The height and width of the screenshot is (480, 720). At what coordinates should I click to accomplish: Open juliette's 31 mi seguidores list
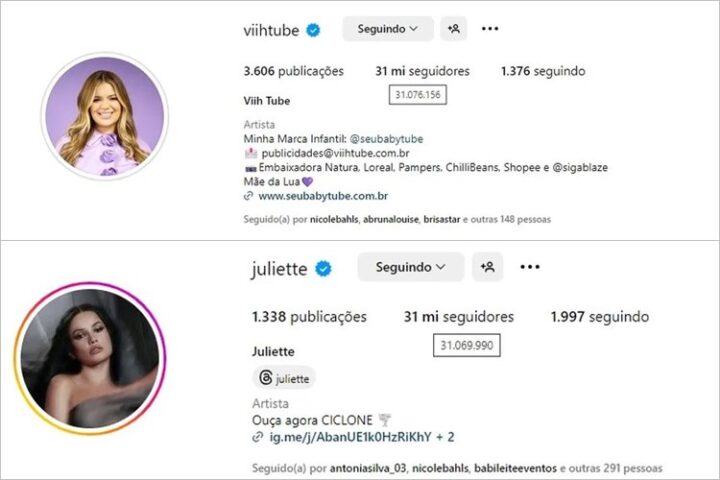coord(459,316)
